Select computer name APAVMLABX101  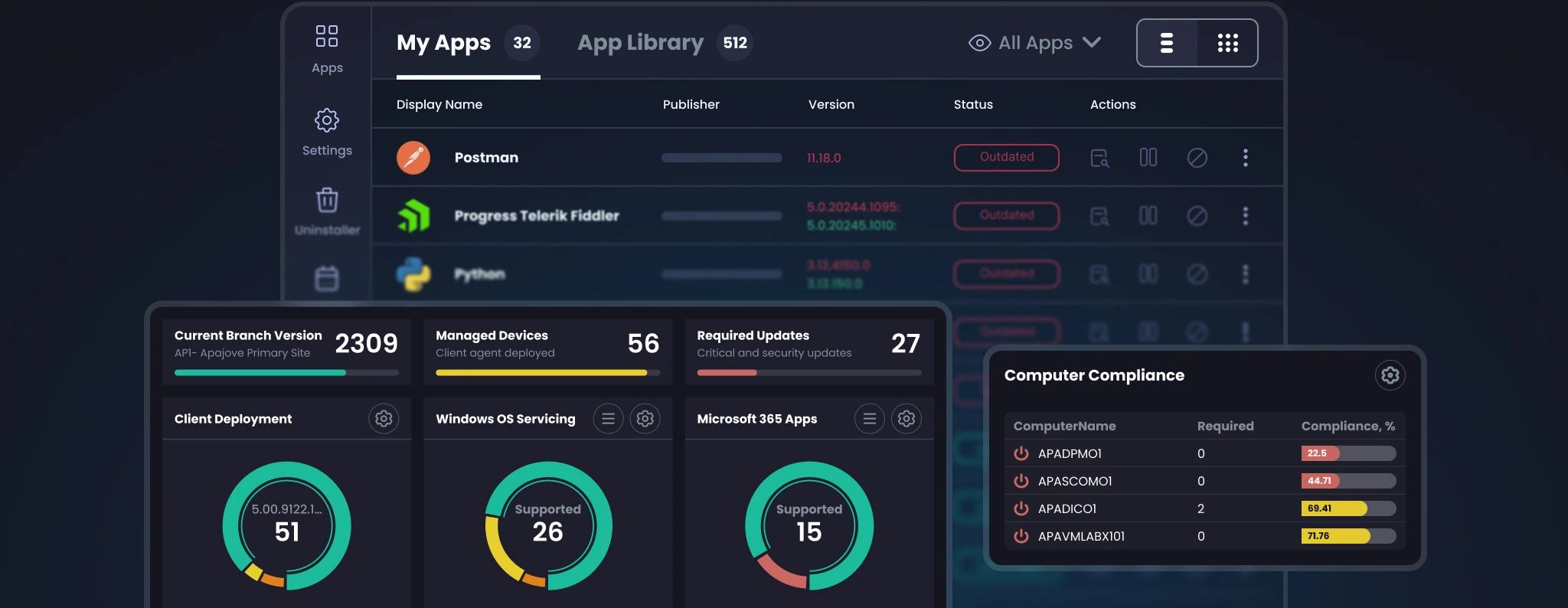pos(1081,536)
